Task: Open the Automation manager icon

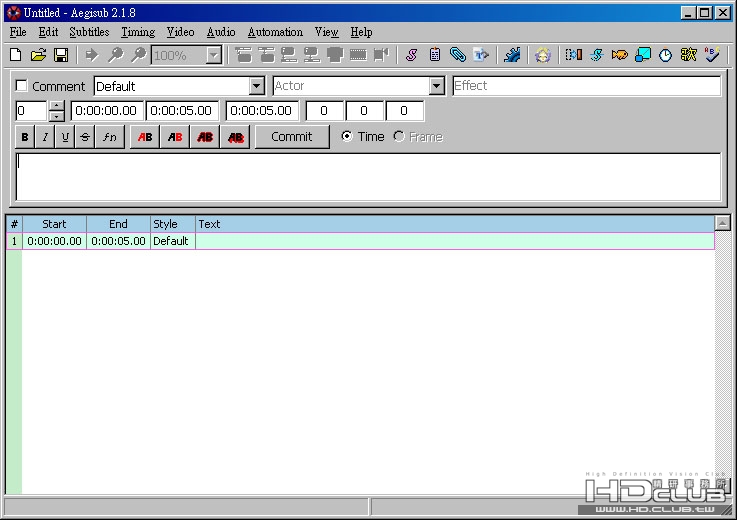Action: pyautogui.click(x=512, y=55)
